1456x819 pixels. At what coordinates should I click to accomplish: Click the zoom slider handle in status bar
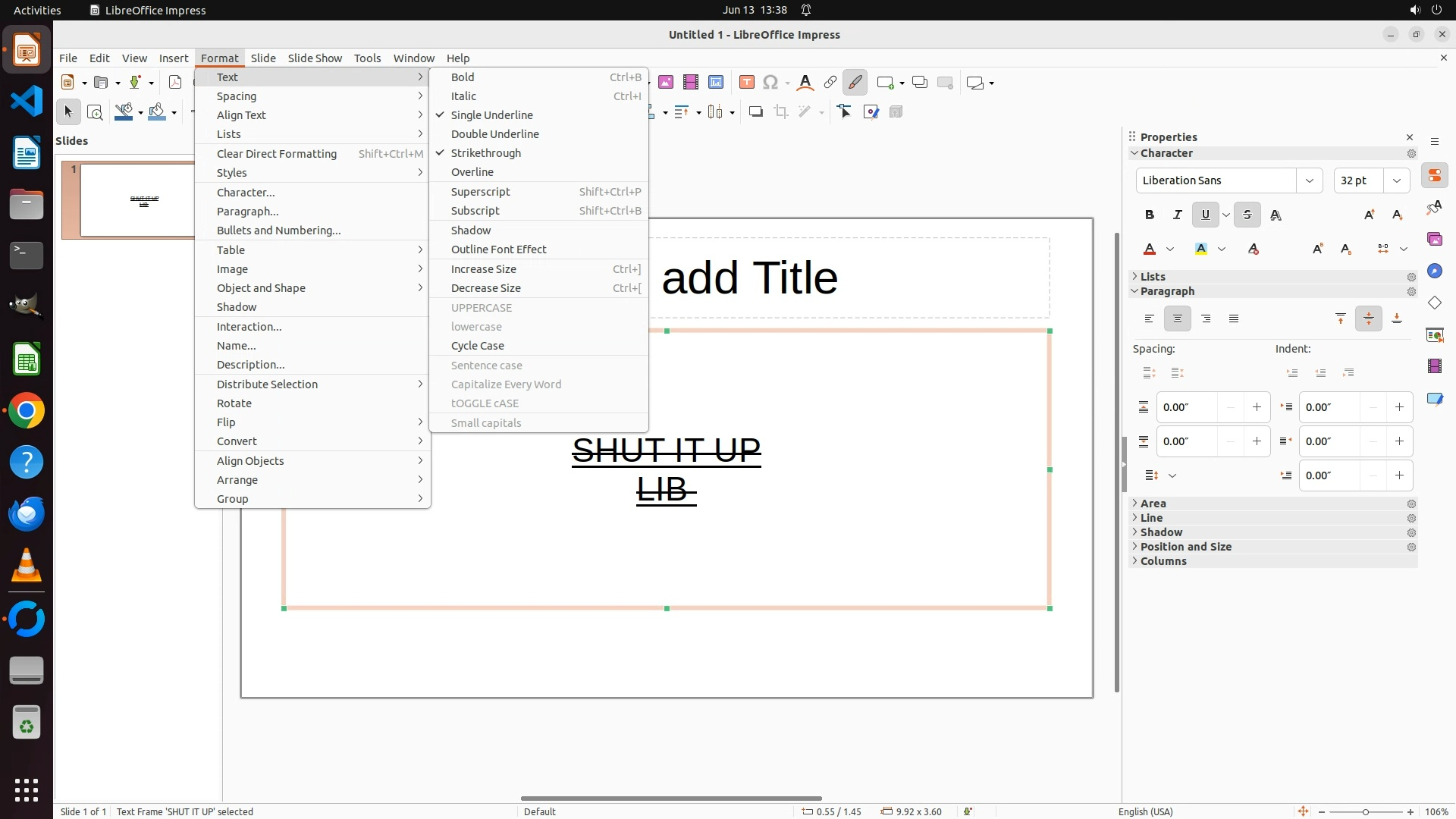point(1365,812)
